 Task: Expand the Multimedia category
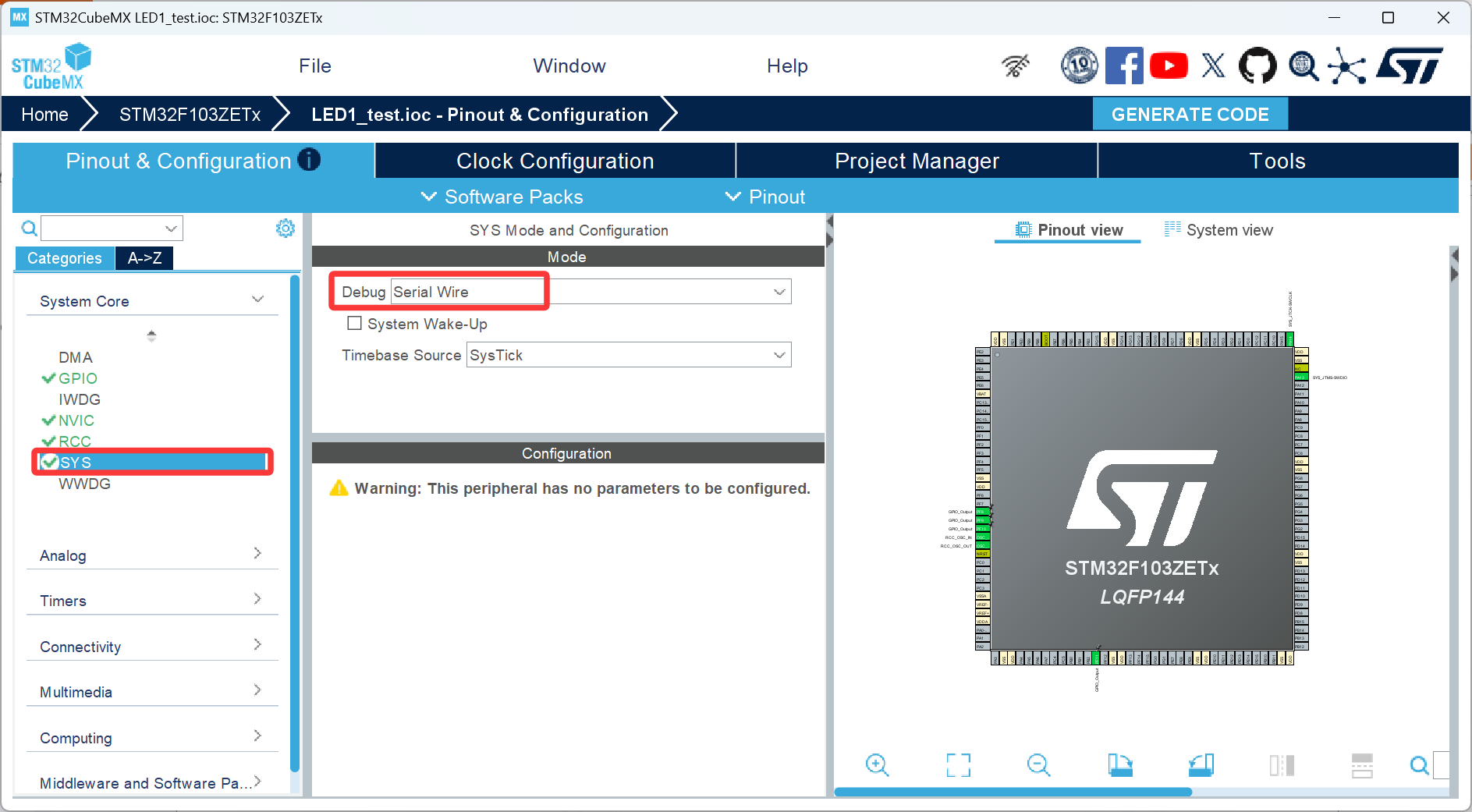151,691
